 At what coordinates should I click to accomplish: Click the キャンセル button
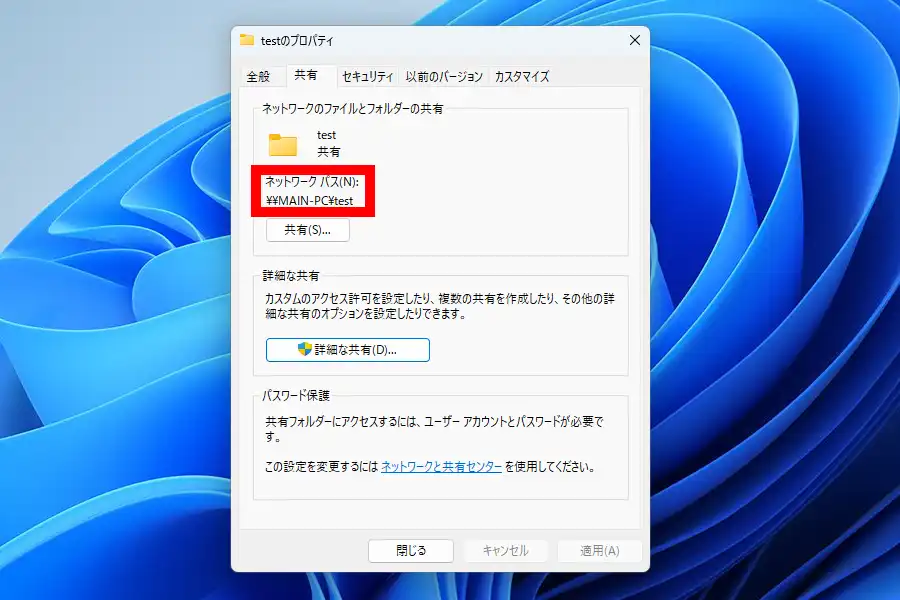505,551
